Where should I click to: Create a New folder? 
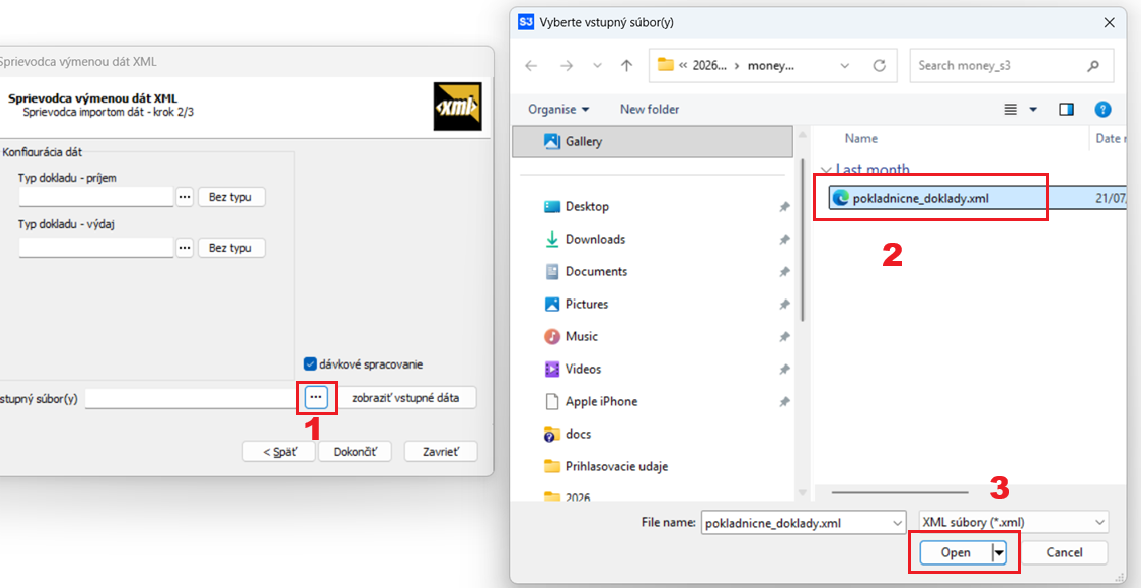[x=649, y=110]
